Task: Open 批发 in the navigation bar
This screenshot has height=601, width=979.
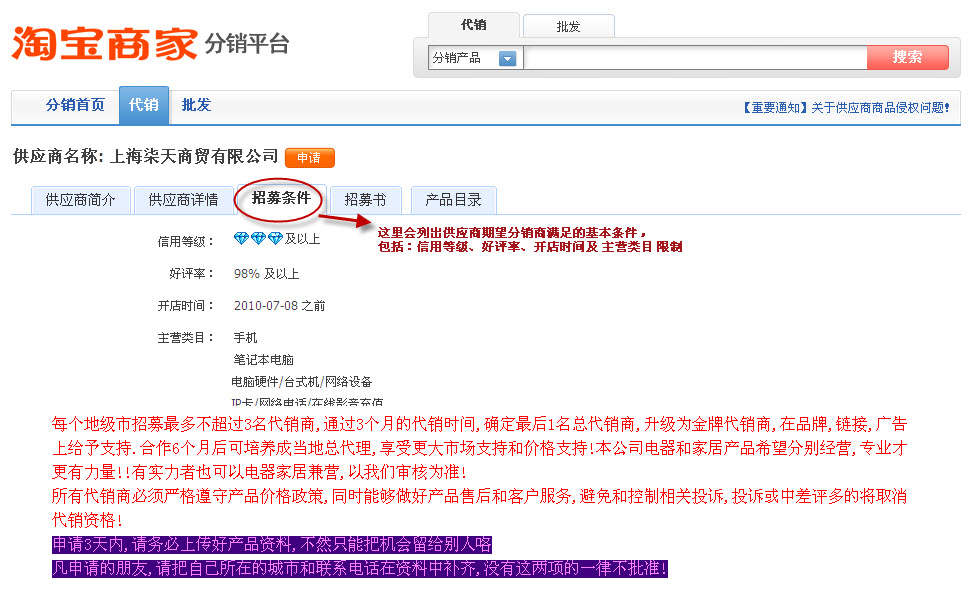Action: 196,105
